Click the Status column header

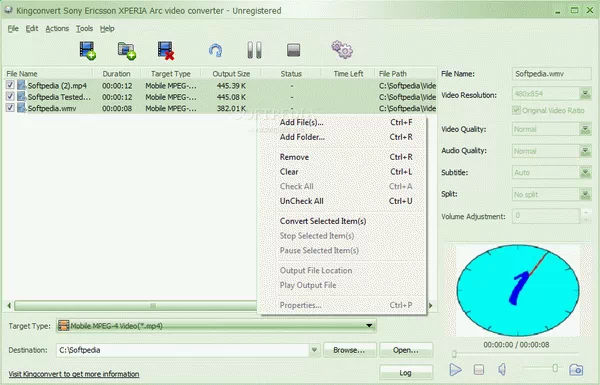click(x=291, y=73)
